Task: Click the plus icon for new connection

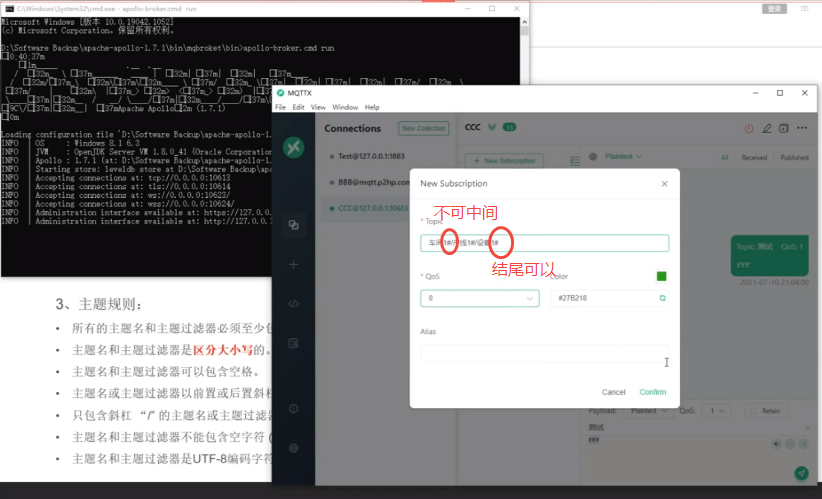Action: (294, 264)
